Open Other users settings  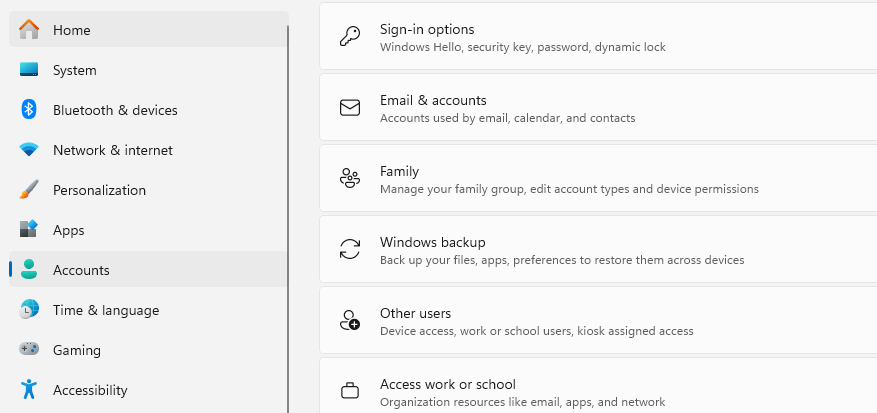pos(600,321)
